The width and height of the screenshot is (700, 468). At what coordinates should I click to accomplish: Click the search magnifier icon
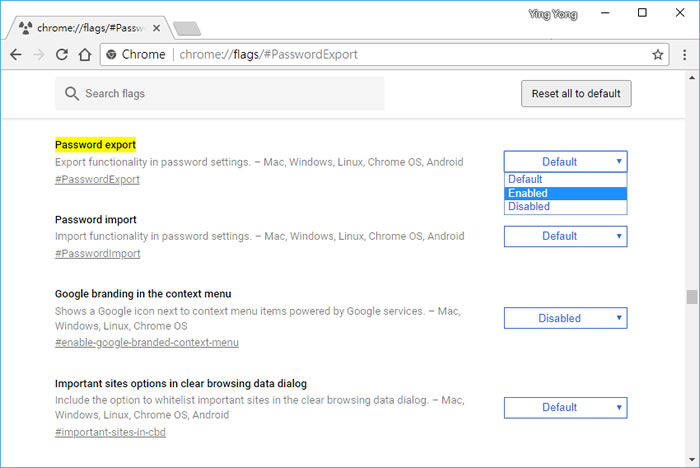tap(71, 93)
